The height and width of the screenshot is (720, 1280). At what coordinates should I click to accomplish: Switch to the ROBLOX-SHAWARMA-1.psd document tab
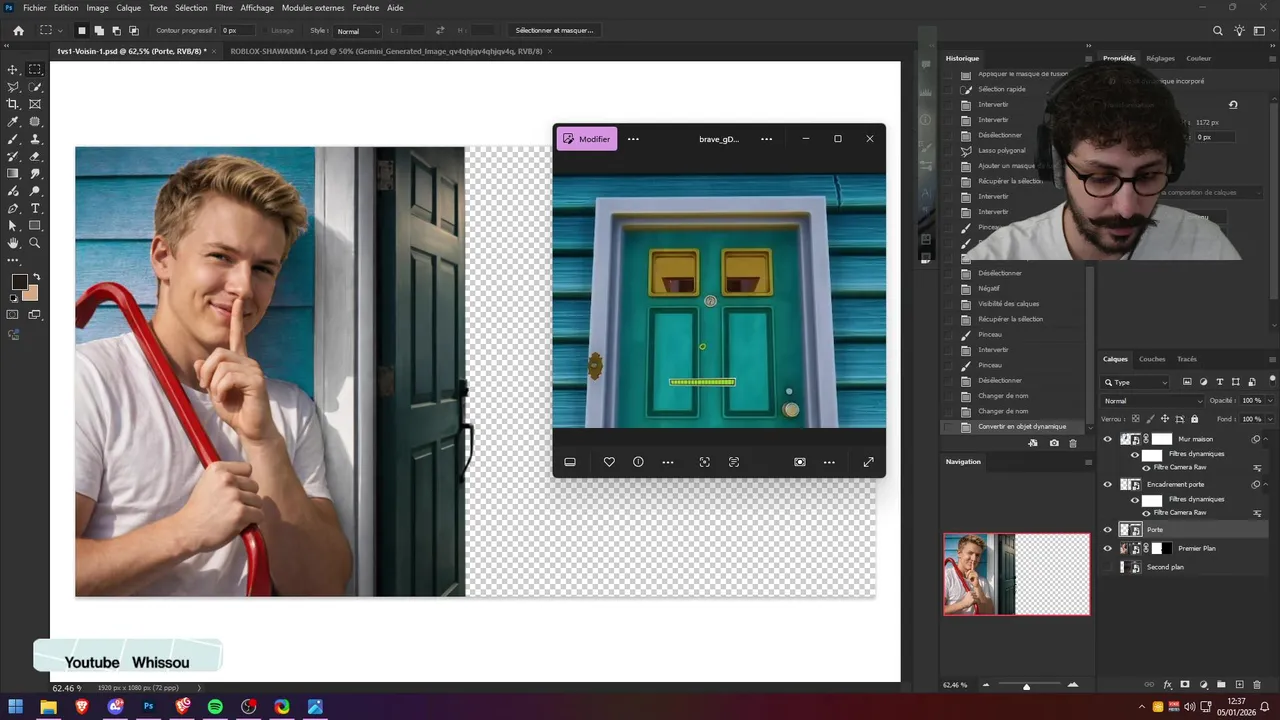pyautogui.click(x=386, y=51)
